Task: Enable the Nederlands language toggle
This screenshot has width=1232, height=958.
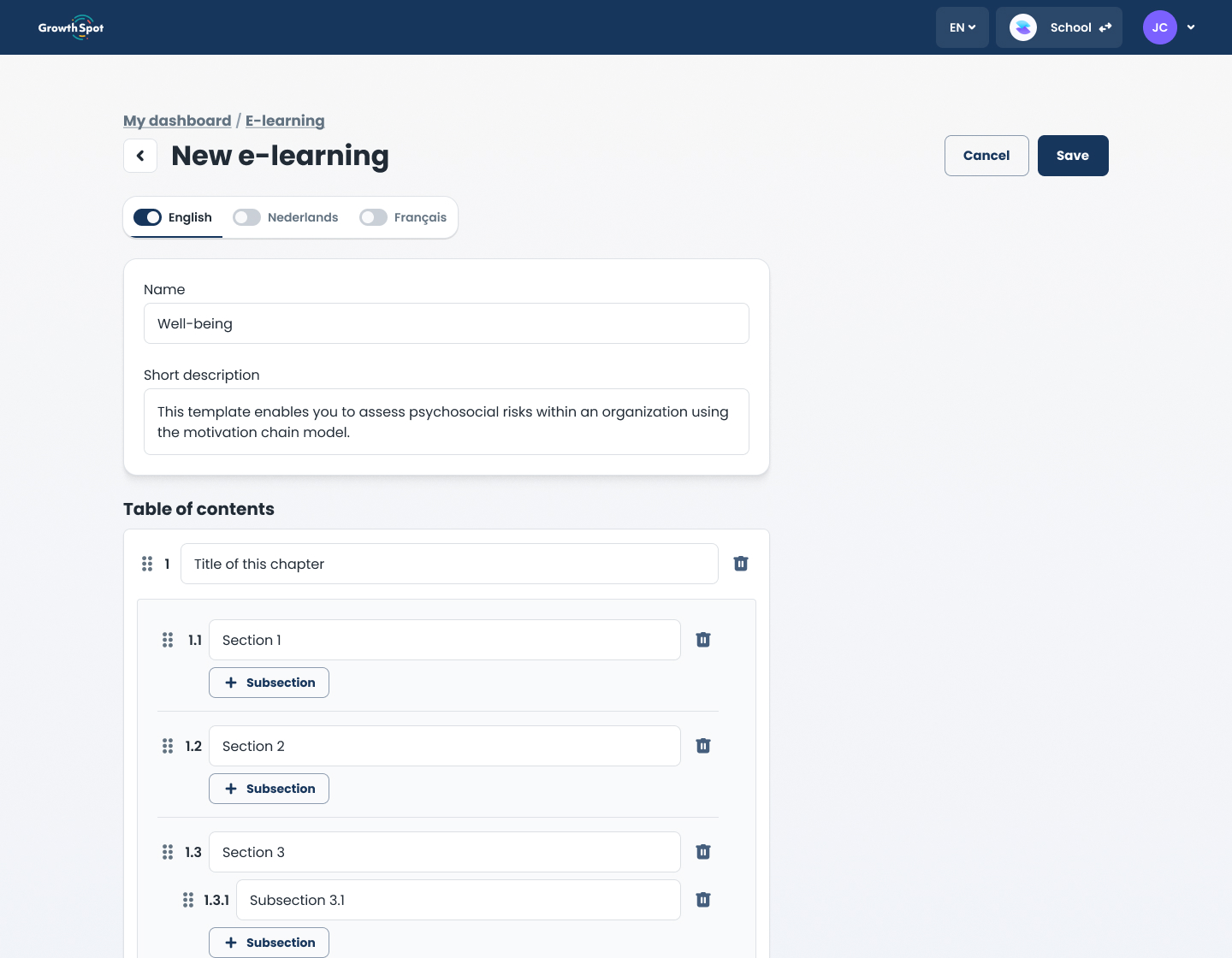Action: 246,217
